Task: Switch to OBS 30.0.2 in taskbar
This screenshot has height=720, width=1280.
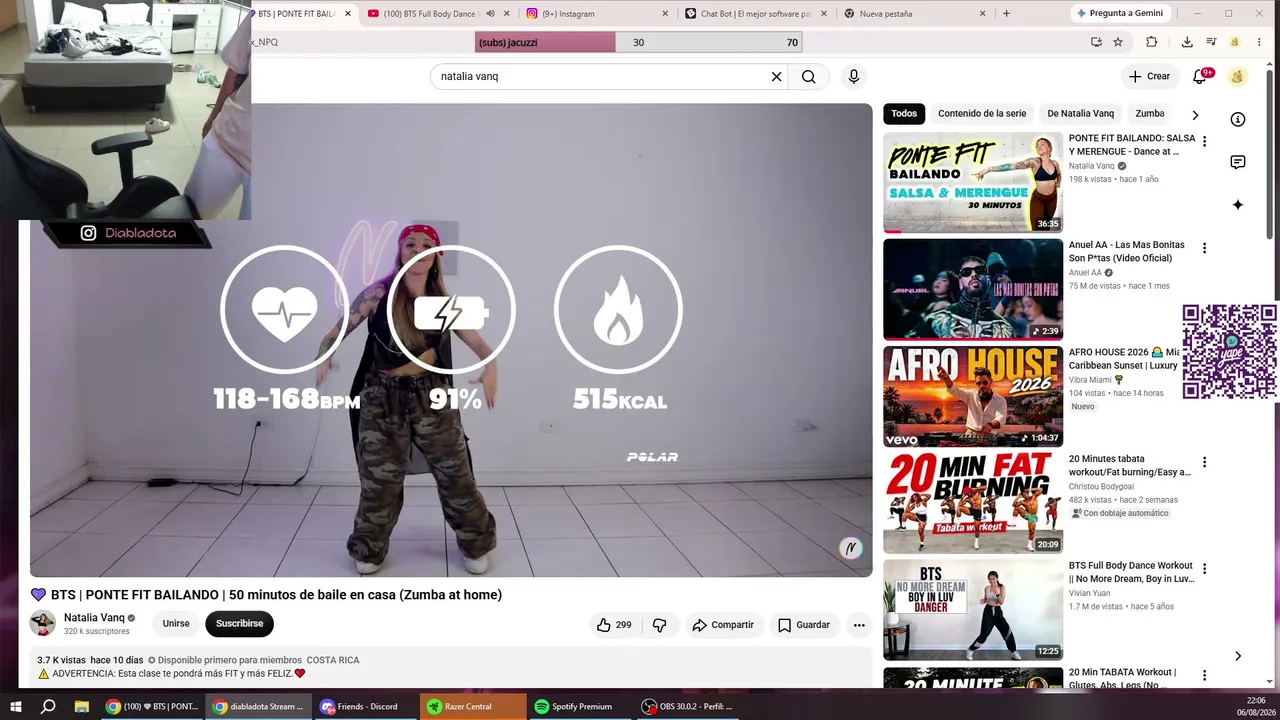Action: (x=687, y=706)
